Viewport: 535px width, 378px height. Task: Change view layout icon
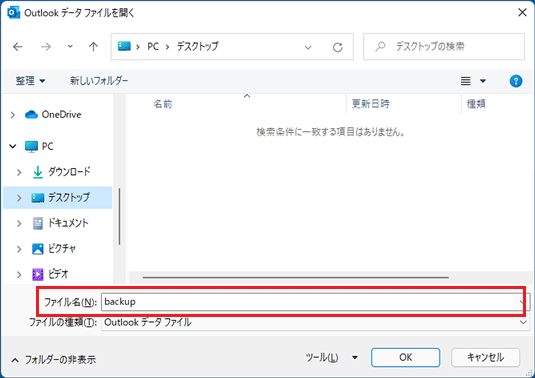[x=465, y=81]
